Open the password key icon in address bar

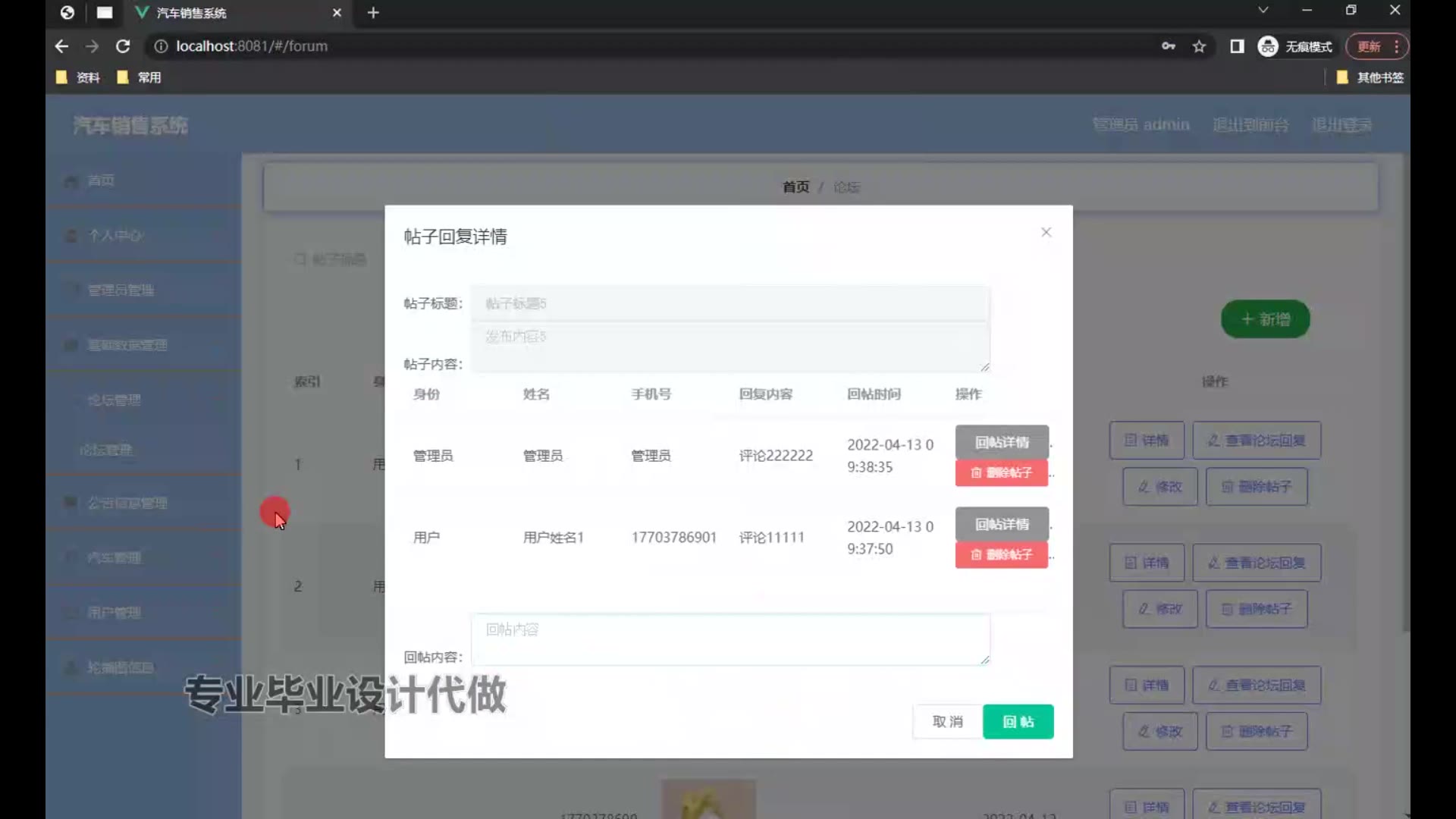pos(1168,46)
